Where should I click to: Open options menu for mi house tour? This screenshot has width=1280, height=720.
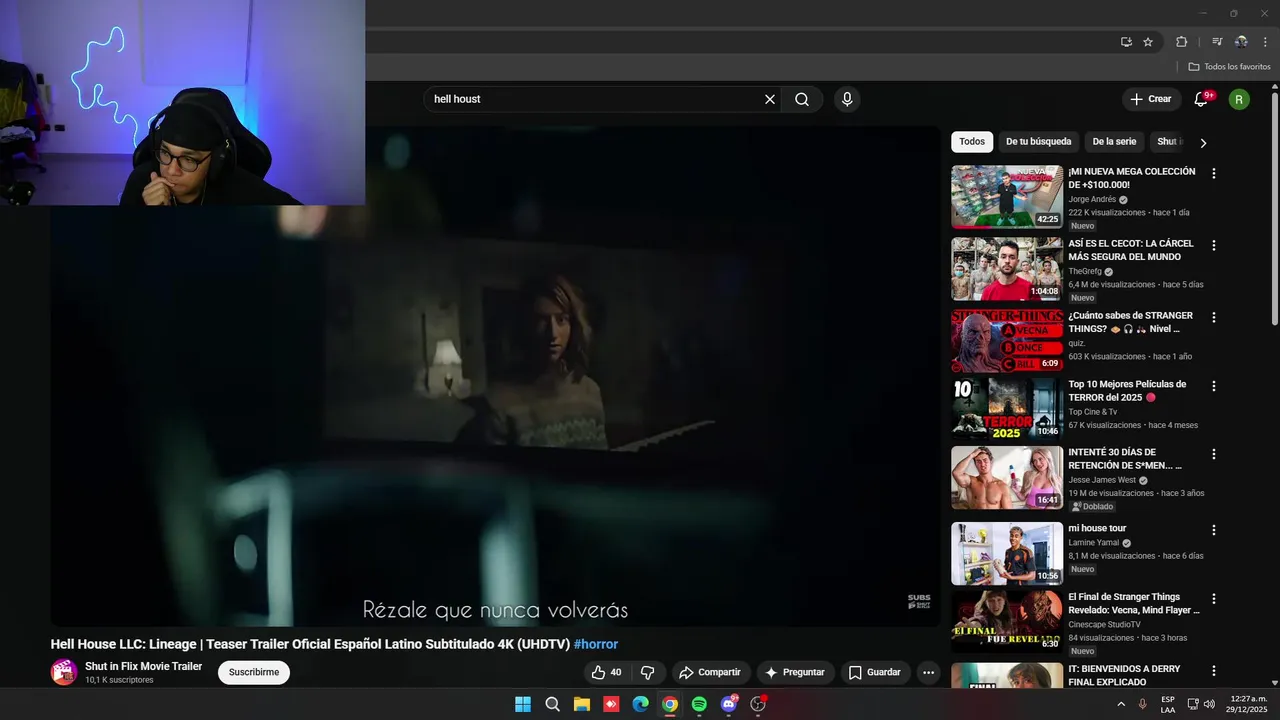click(1214, 530)
